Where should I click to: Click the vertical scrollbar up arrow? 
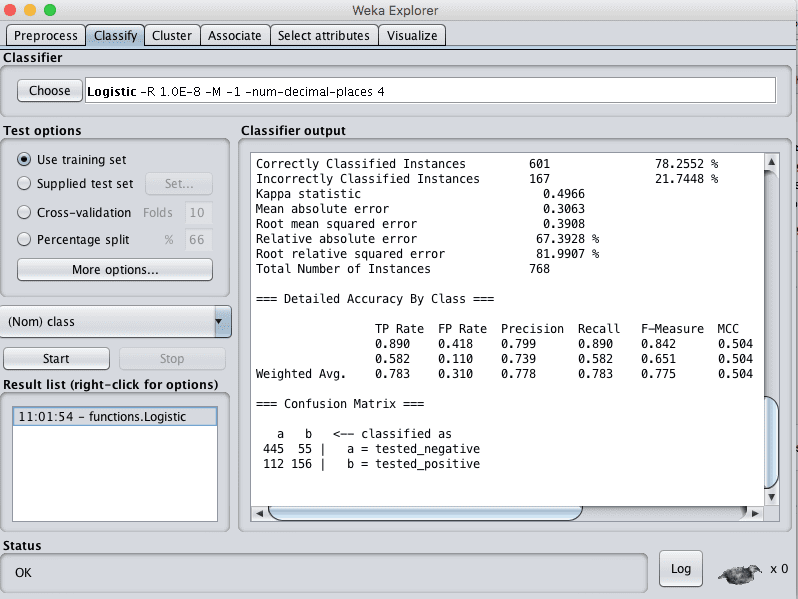tap(772, 161)
